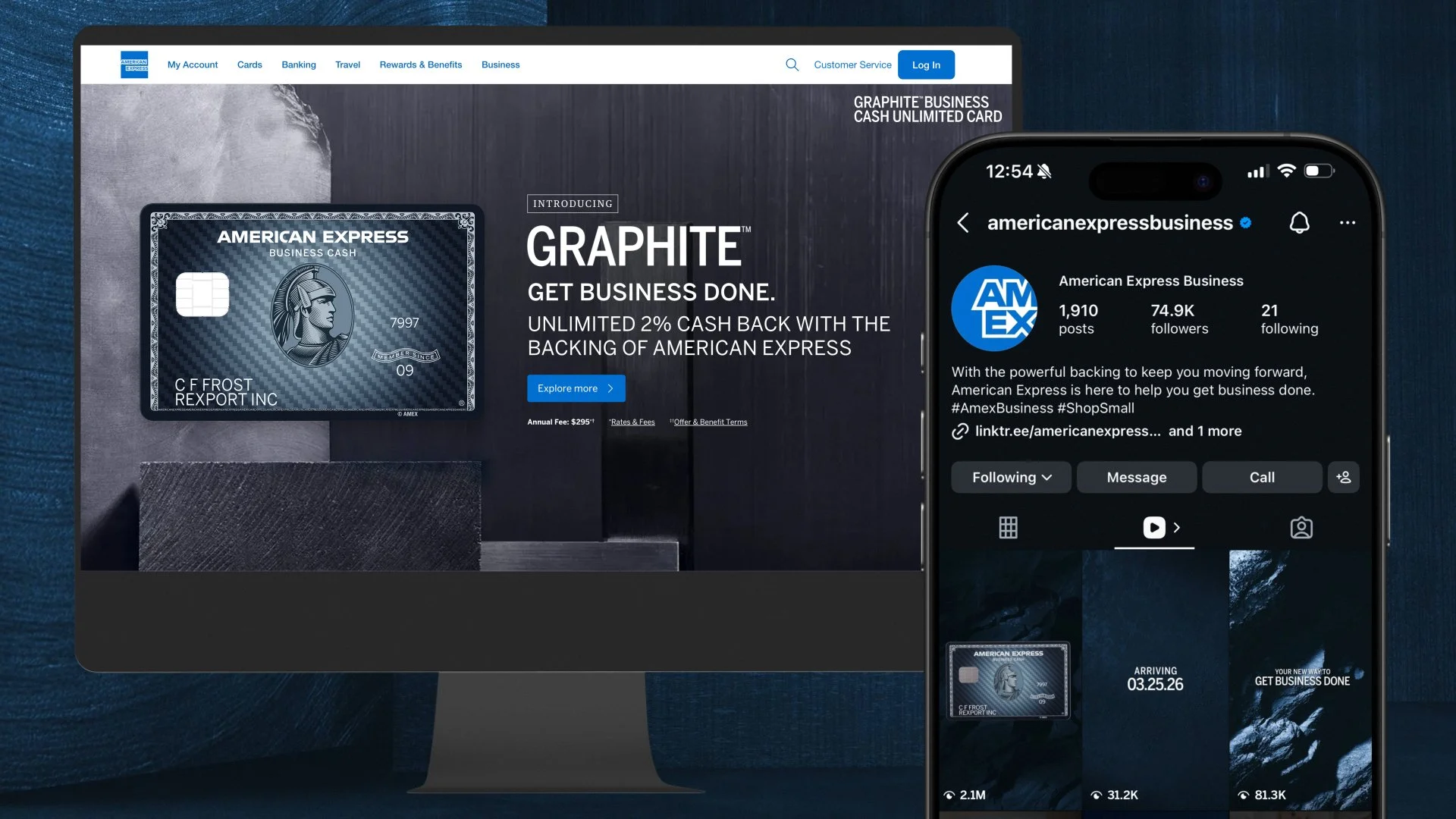Open the 'GET BUSINESS DONE' reel
Image resolution: width=1456 pixels, height=819 pixels.
tap(1301, 679)
